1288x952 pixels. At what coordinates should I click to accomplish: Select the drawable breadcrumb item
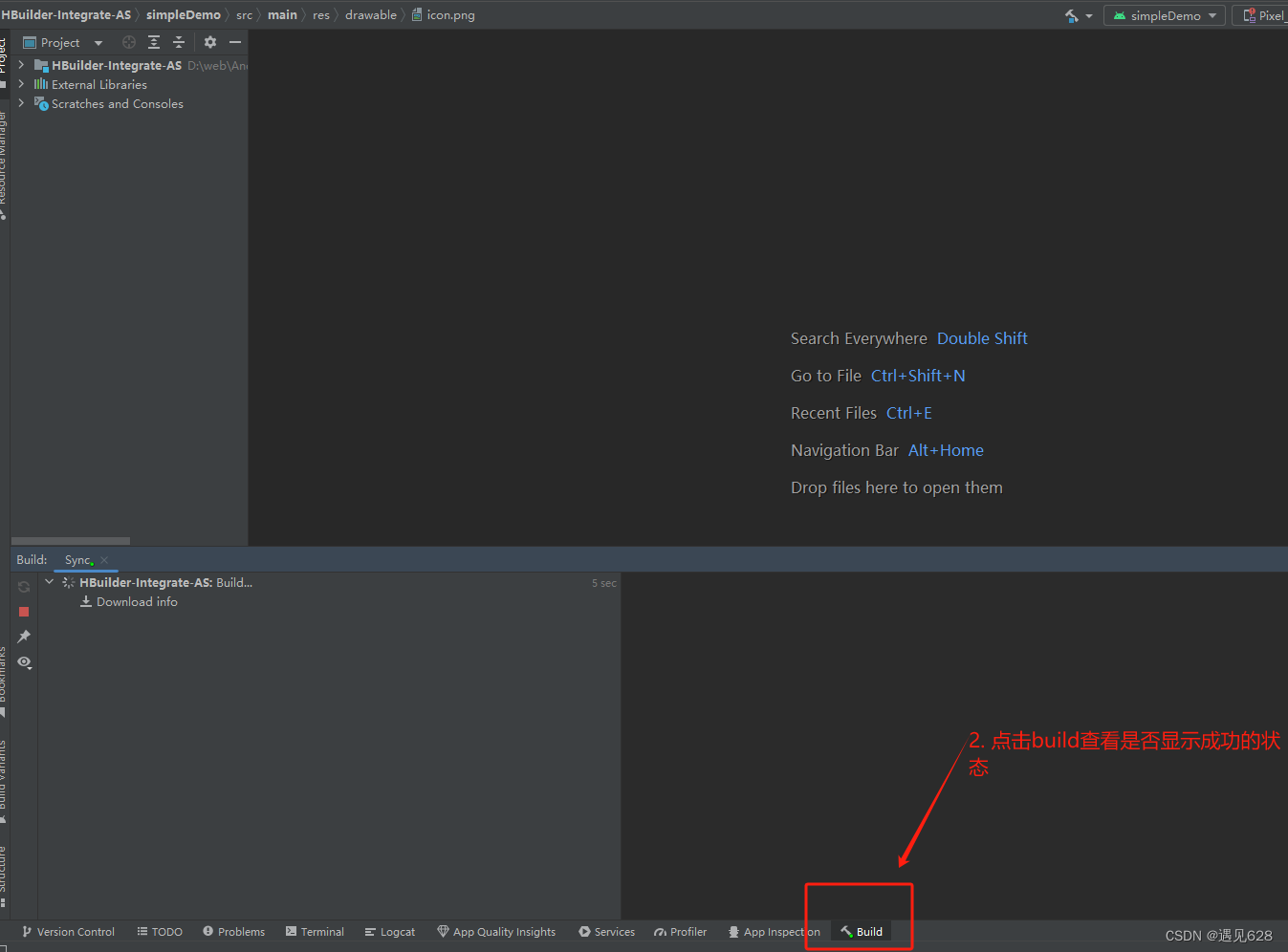pyautogui.click(x=371, y=14)
